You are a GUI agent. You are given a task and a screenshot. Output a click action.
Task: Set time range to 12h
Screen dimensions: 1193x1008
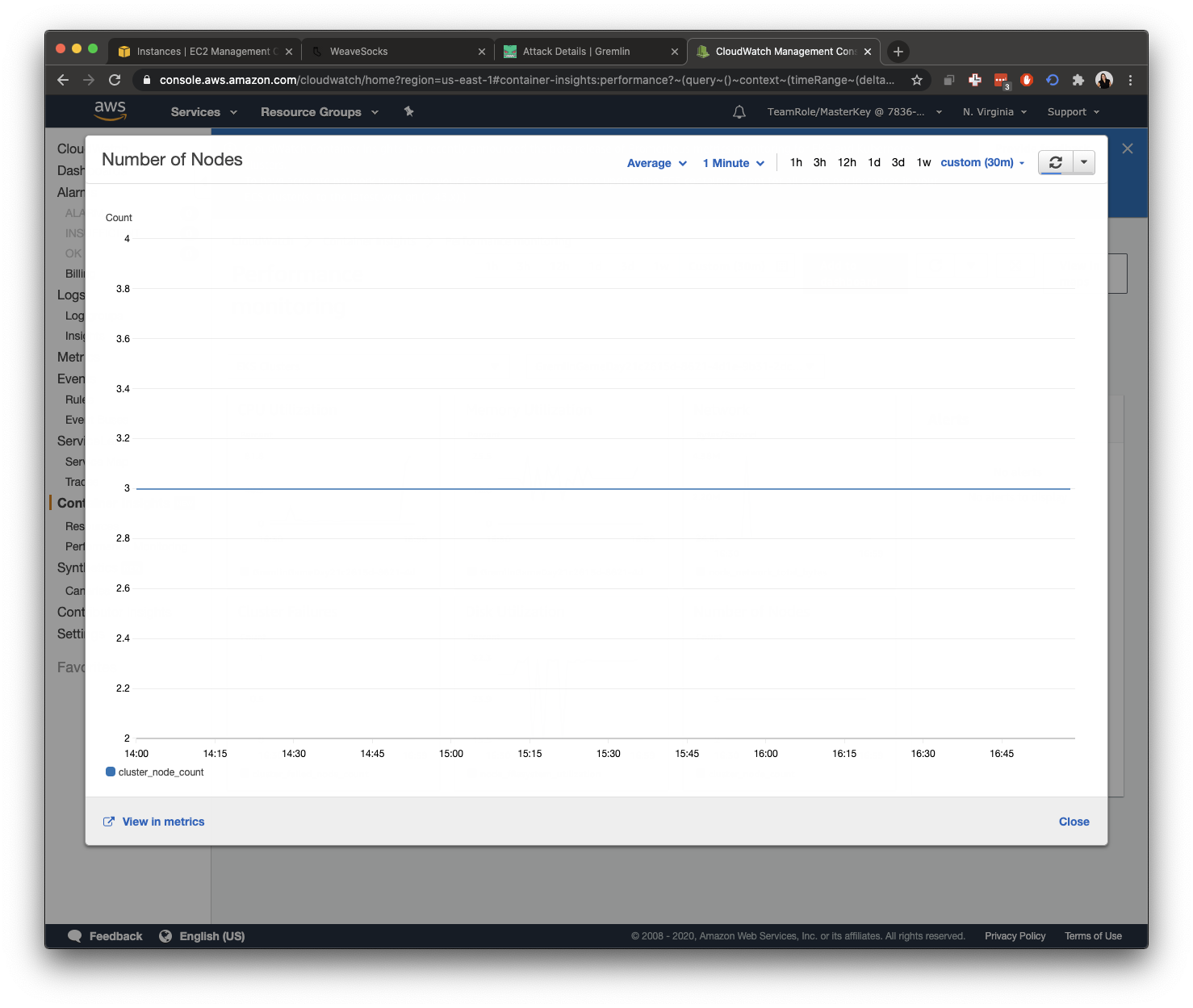(847, 162)
